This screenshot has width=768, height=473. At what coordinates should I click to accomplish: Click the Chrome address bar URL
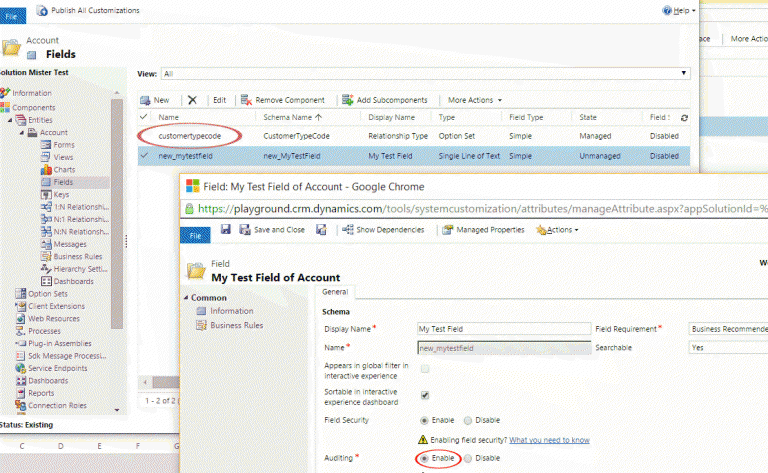click(x=482, y=209)
